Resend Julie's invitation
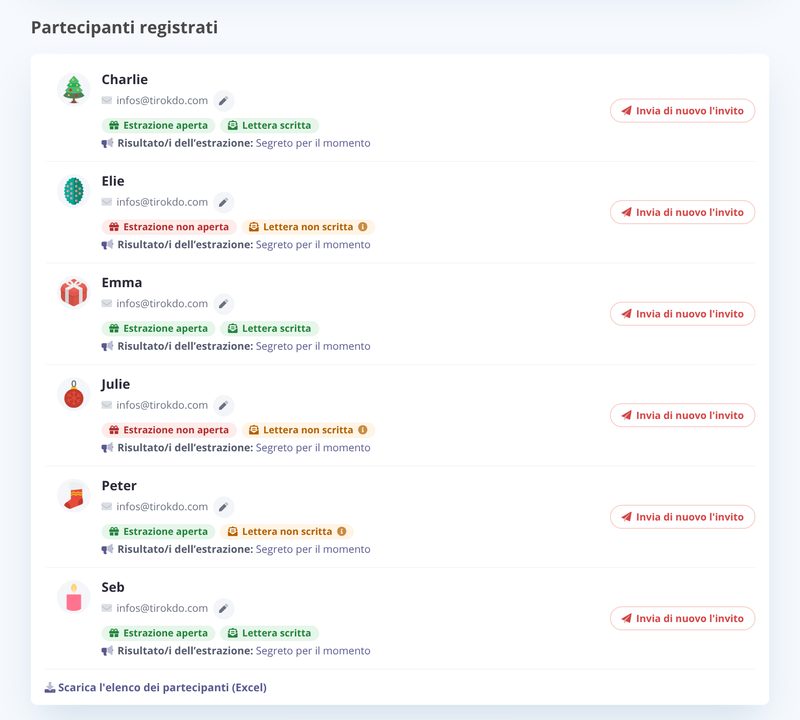This screenshot has height=720, width=800. pos(682,415)
